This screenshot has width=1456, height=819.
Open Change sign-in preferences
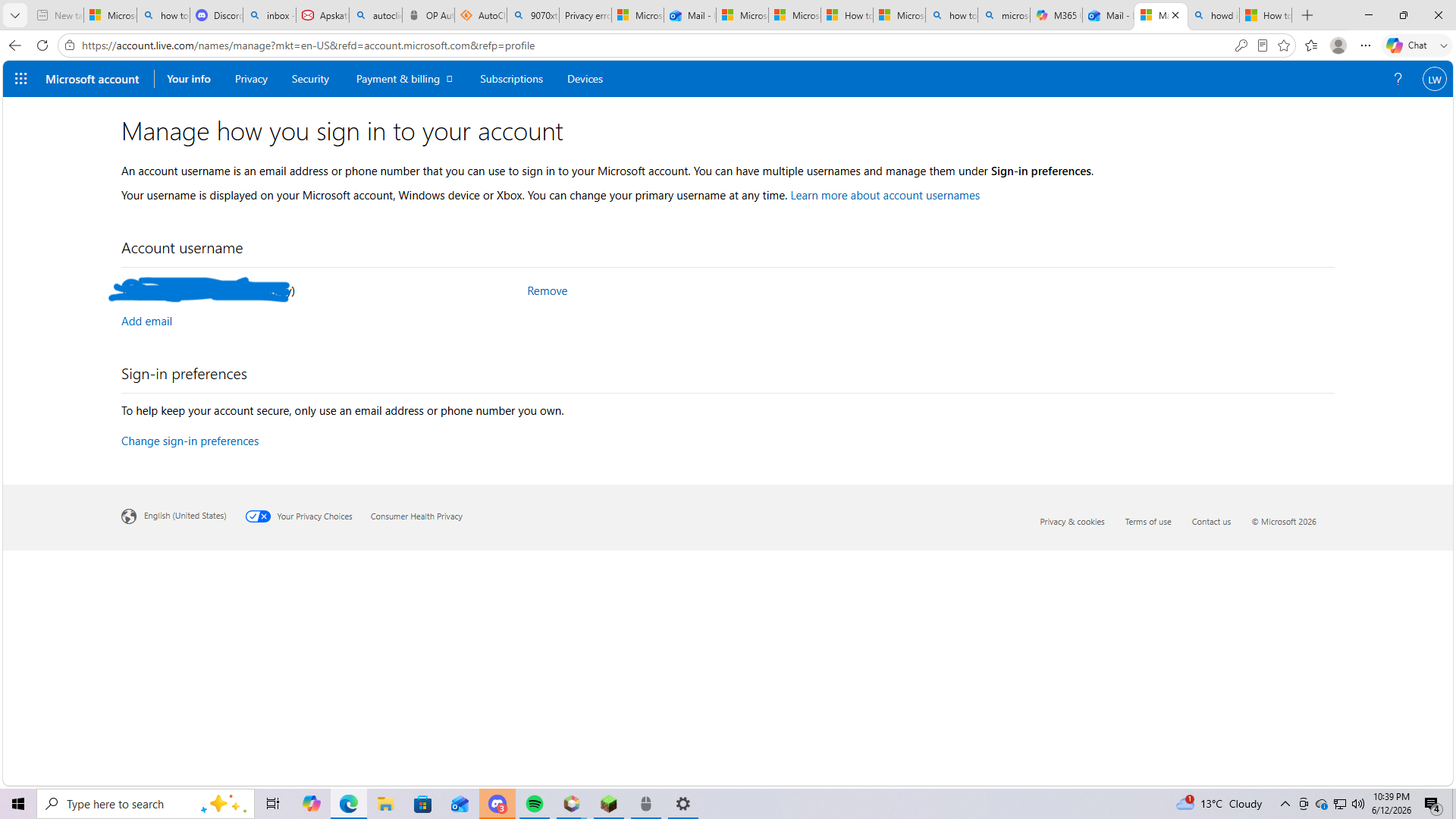point(190,441)
